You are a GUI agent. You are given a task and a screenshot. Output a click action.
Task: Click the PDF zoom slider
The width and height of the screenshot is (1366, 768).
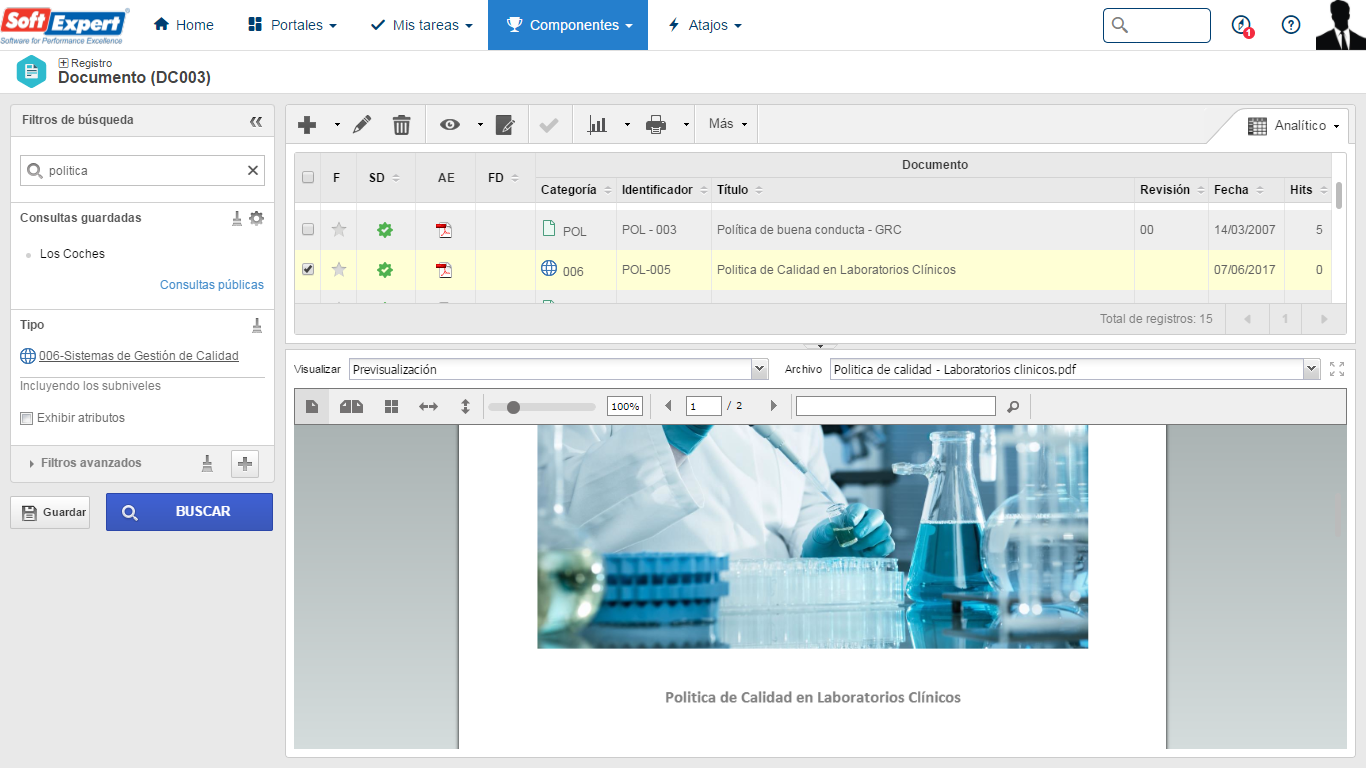point(541,407)
